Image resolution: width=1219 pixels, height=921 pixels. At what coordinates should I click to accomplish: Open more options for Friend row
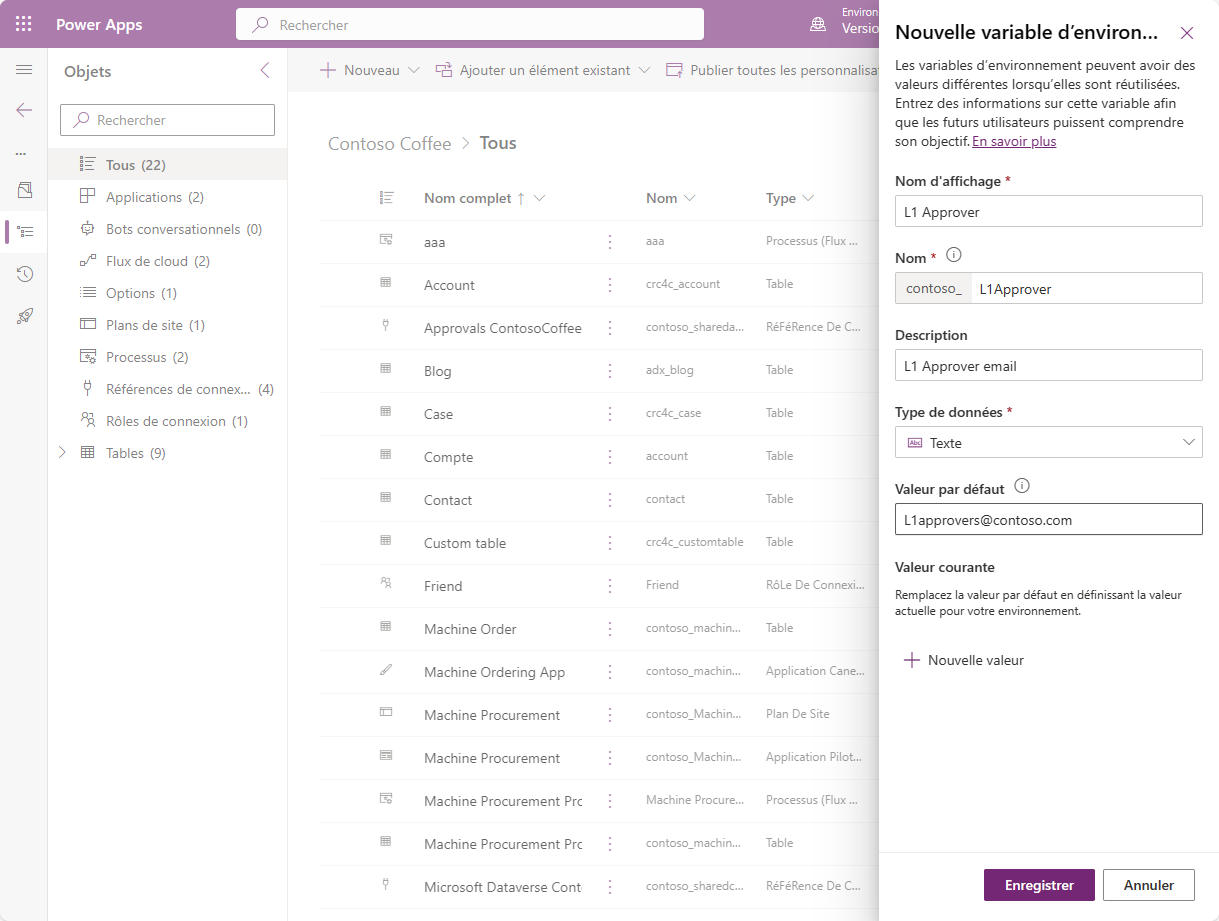pos(610,586)
